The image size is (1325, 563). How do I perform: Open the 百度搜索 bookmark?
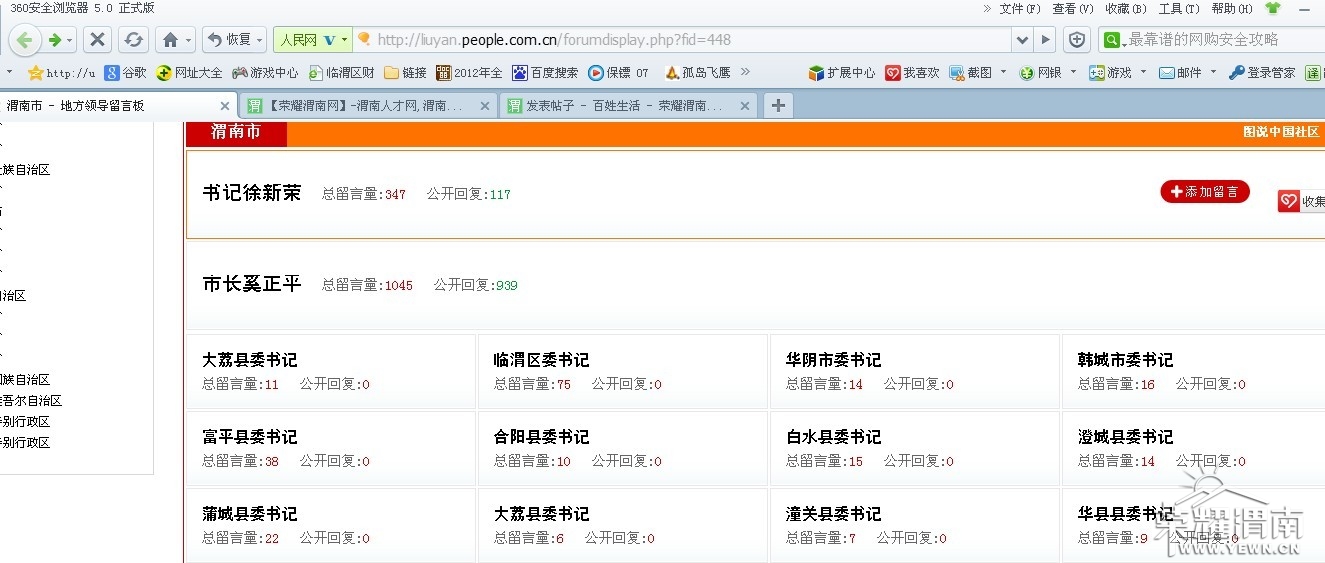[545, 73]
